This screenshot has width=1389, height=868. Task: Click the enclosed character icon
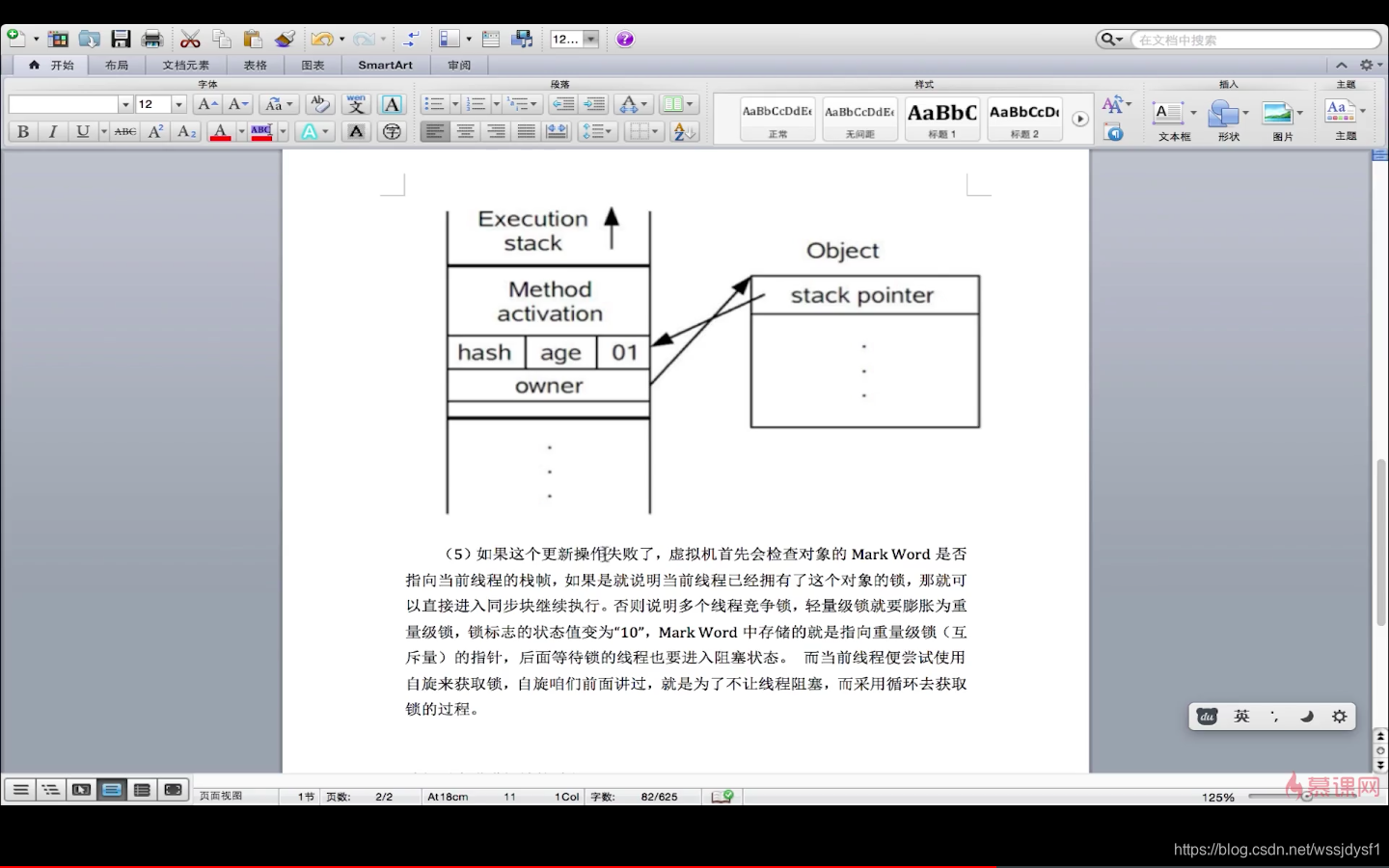click(x=392, y=131)
